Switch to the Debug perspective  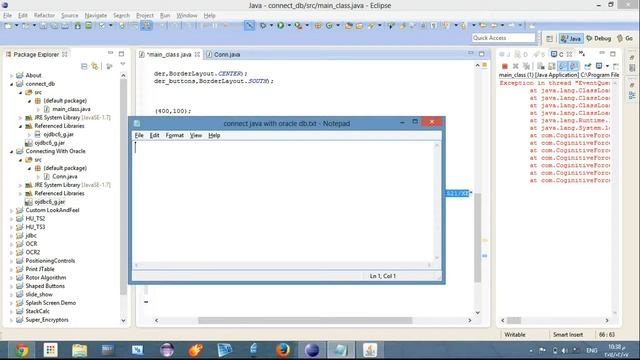coord(599,38)
